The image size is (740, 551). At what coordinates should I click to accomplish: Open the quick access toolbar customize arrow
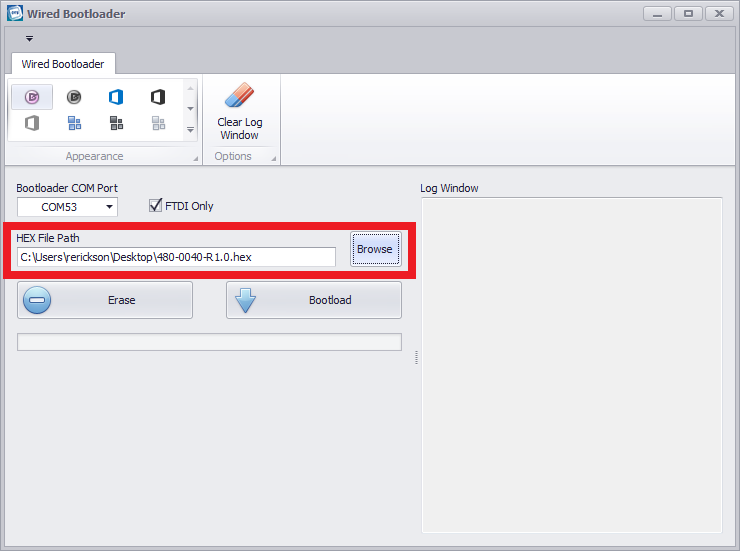[29, 39]
